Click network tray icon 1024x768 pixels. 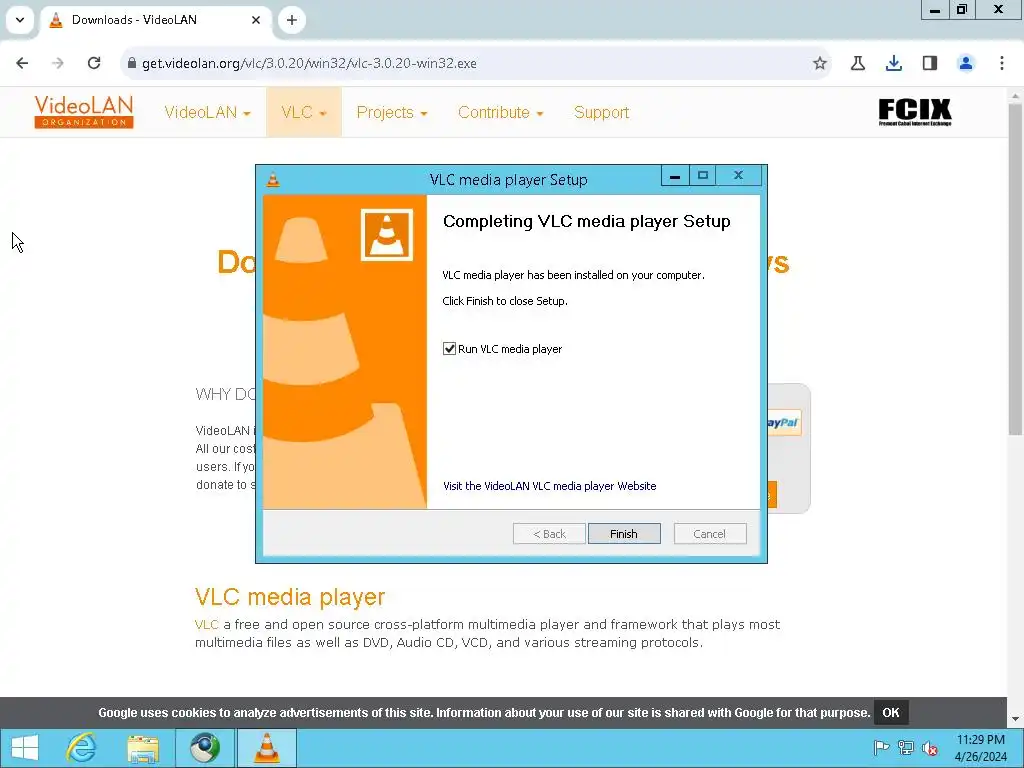click(x=906, y=747)
